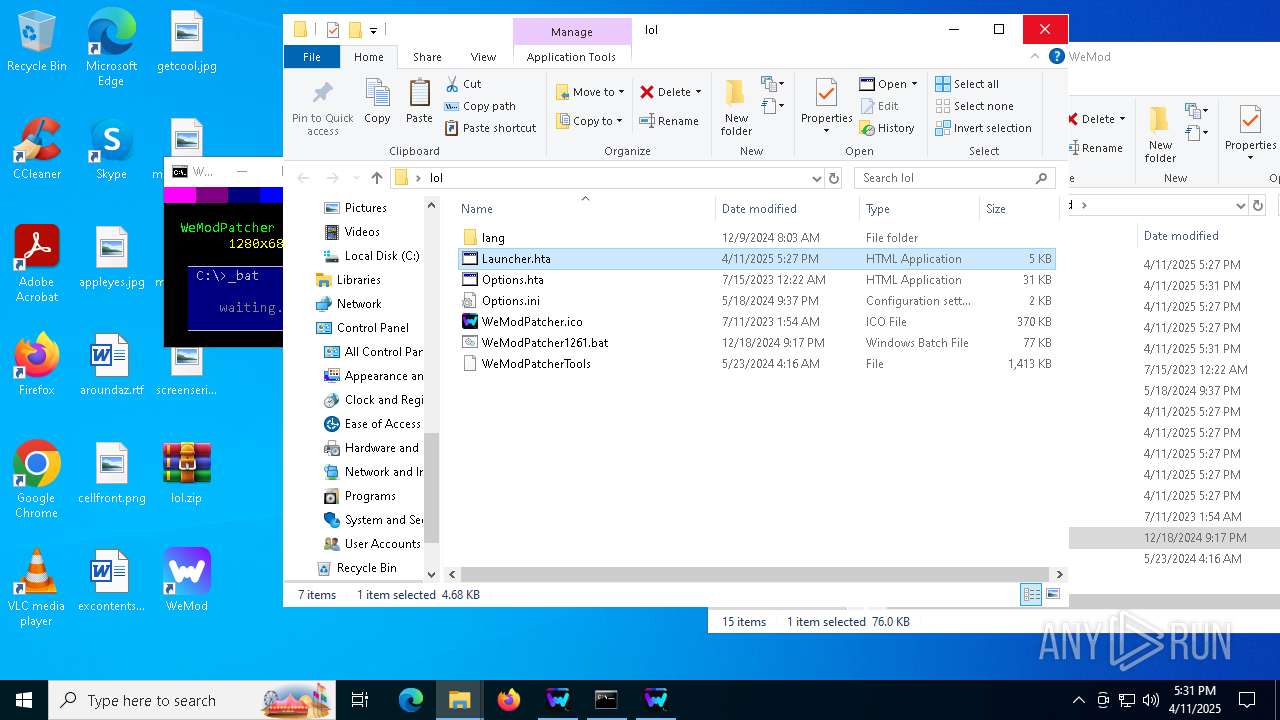This screenshot has height=720, width=1280.
Task: Click the Manage contextual tab
Action: (x=571, y=32)
